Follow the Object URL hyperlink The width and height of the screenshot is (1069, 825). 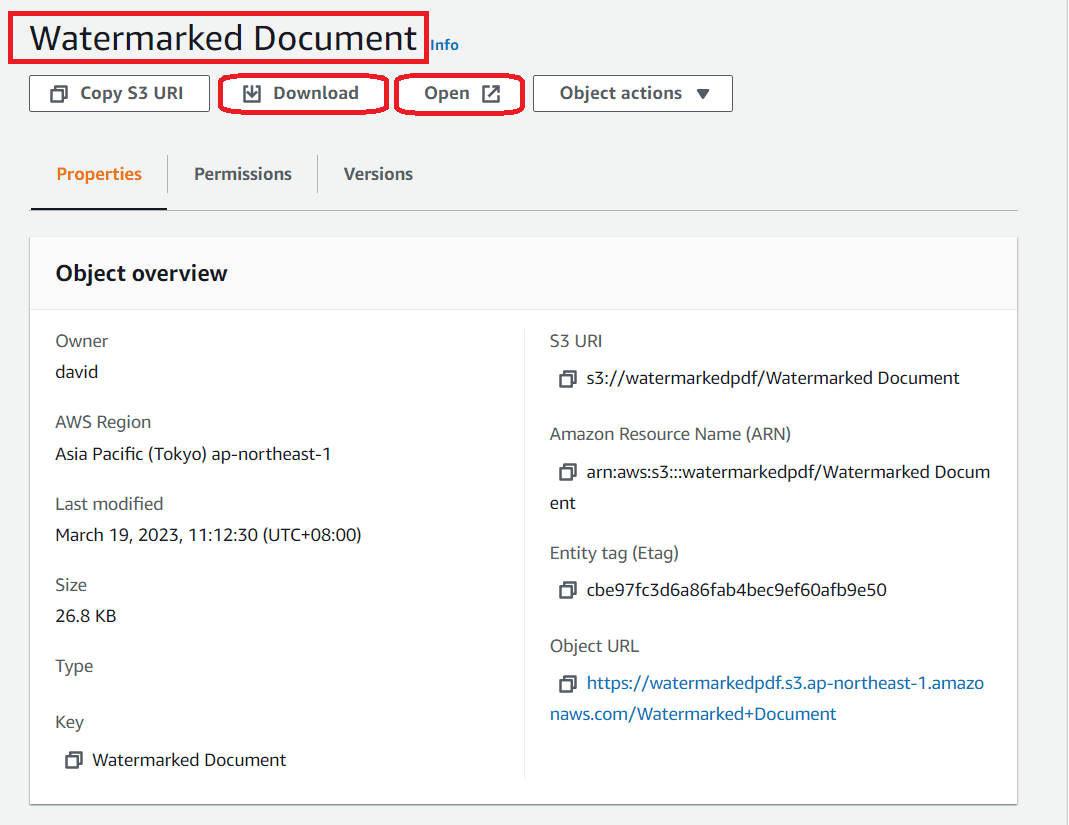click(784, 684)
